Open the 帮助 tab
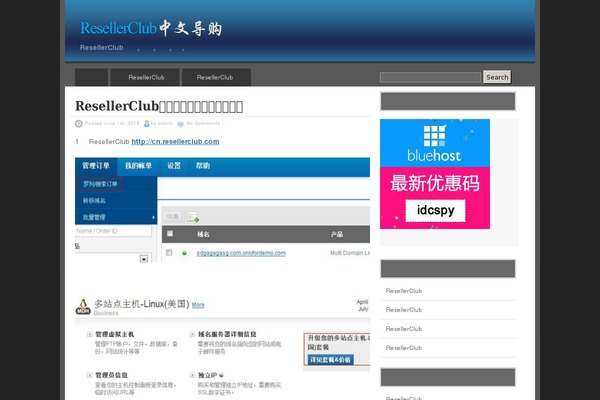Screen dimensions: 600x400 point(203,166)
